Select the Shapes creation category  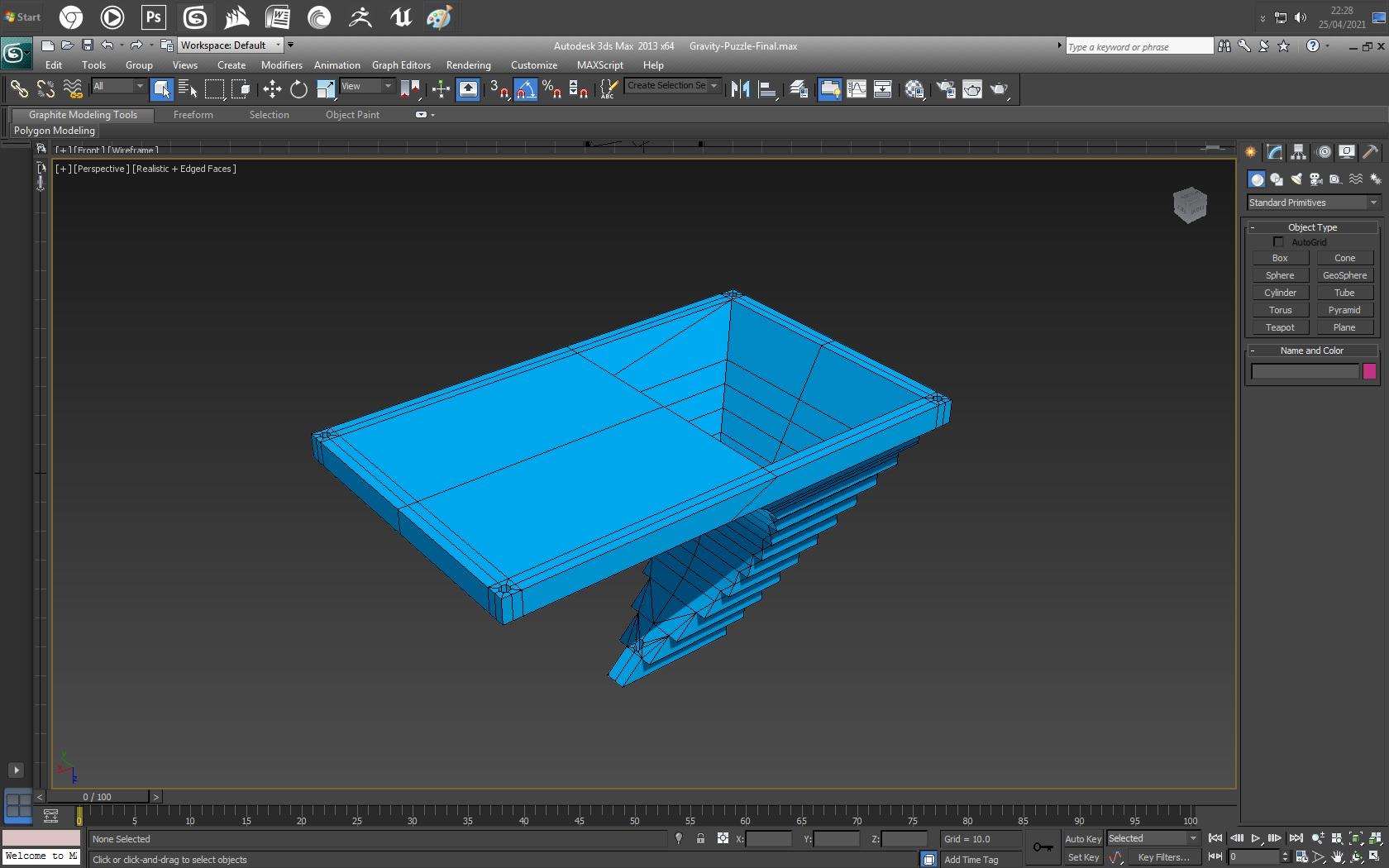coord(1277,179)
